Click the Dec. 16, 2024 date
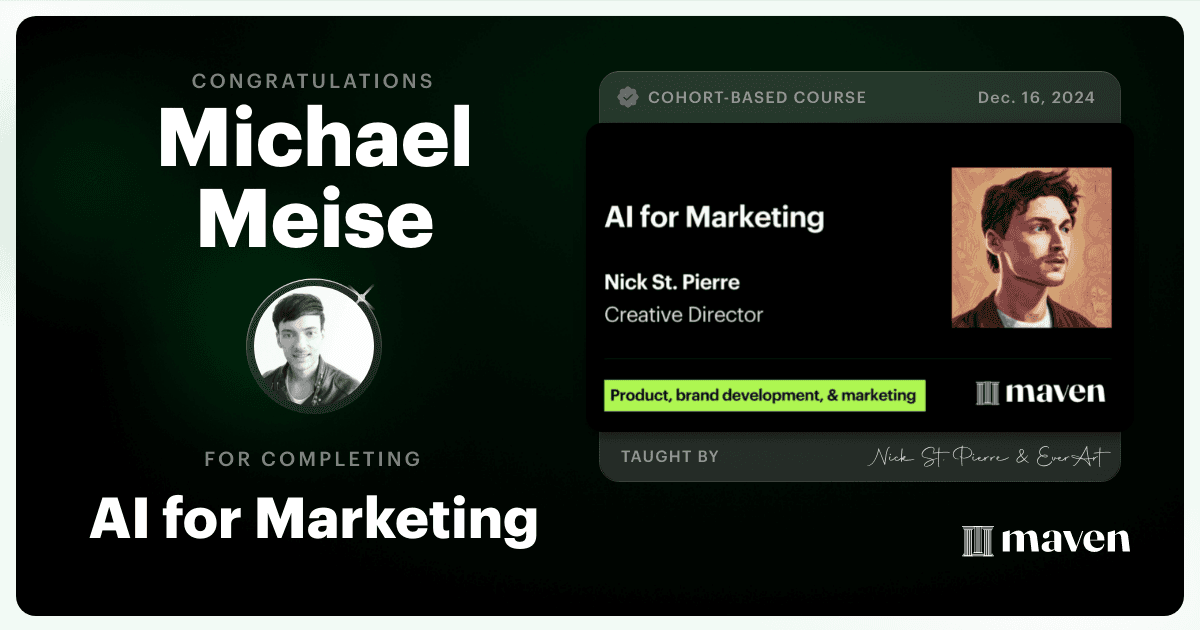Image resolution: width=1200 pixels, height=630 pixels. pos(1036,98)
